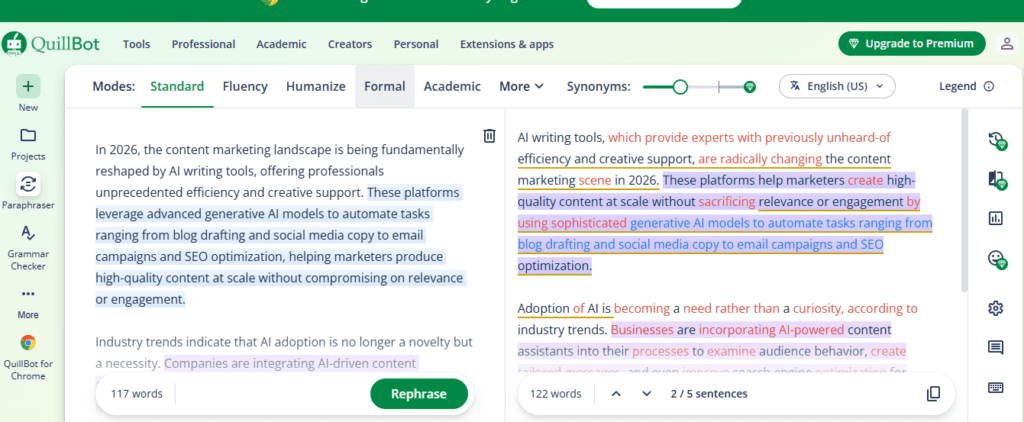Open paraphrase history icon
Viewport: 1024px width, 422px height.
click(x=995, y=140)
